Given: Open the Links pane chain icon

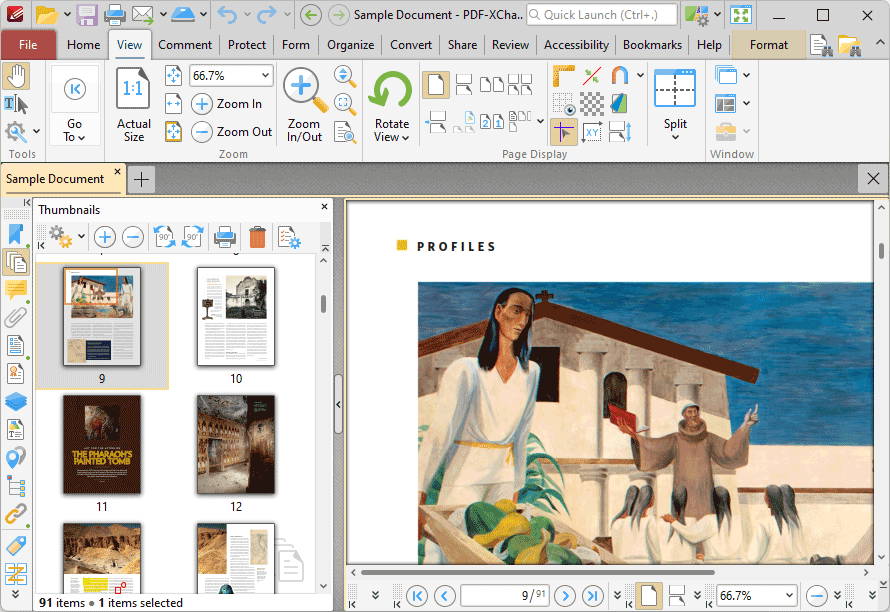Looking at the screenshot, I should pos(16,514).
